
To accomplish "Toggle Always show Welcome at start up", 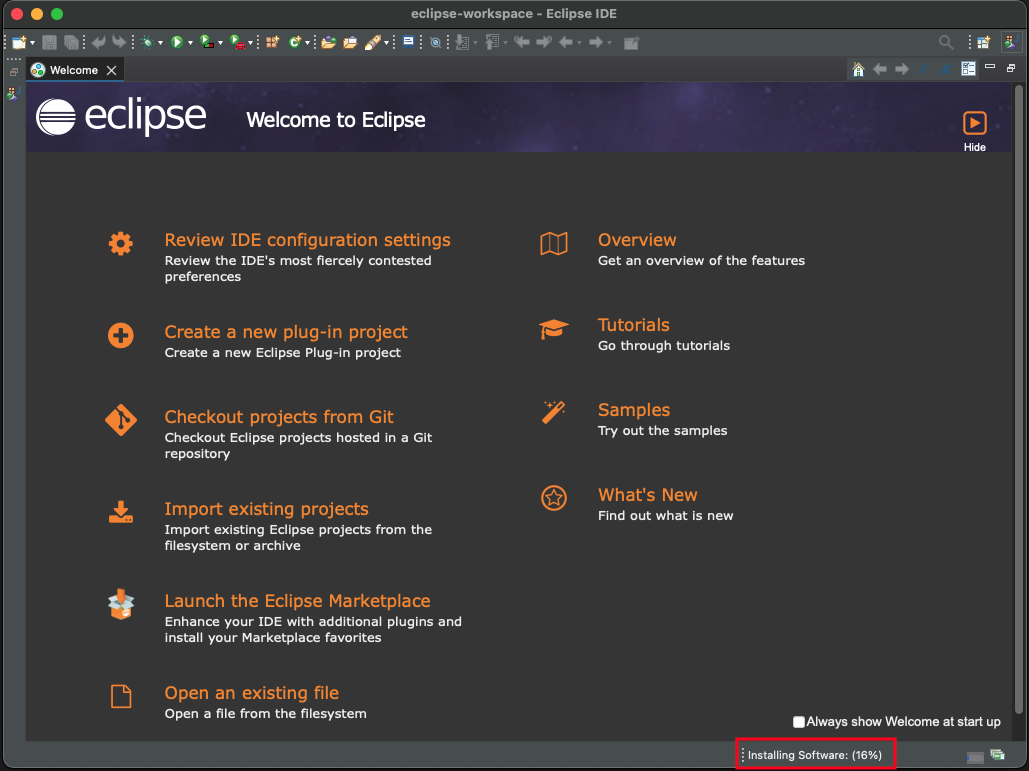I will [799, 722].
